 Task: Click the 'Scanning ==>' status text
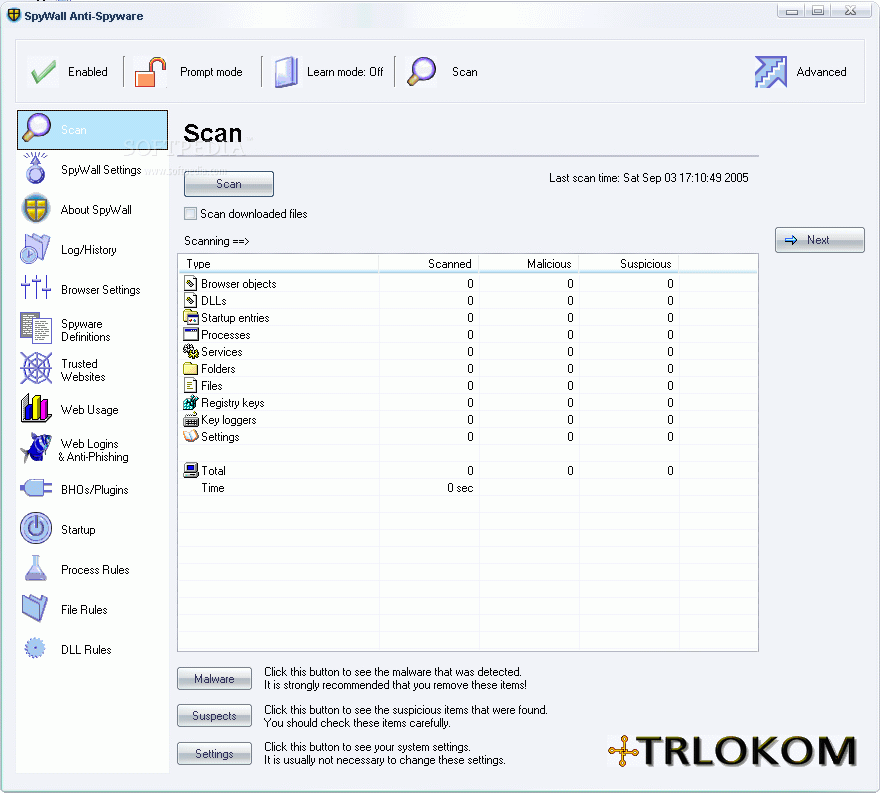[x=217, y=241]
